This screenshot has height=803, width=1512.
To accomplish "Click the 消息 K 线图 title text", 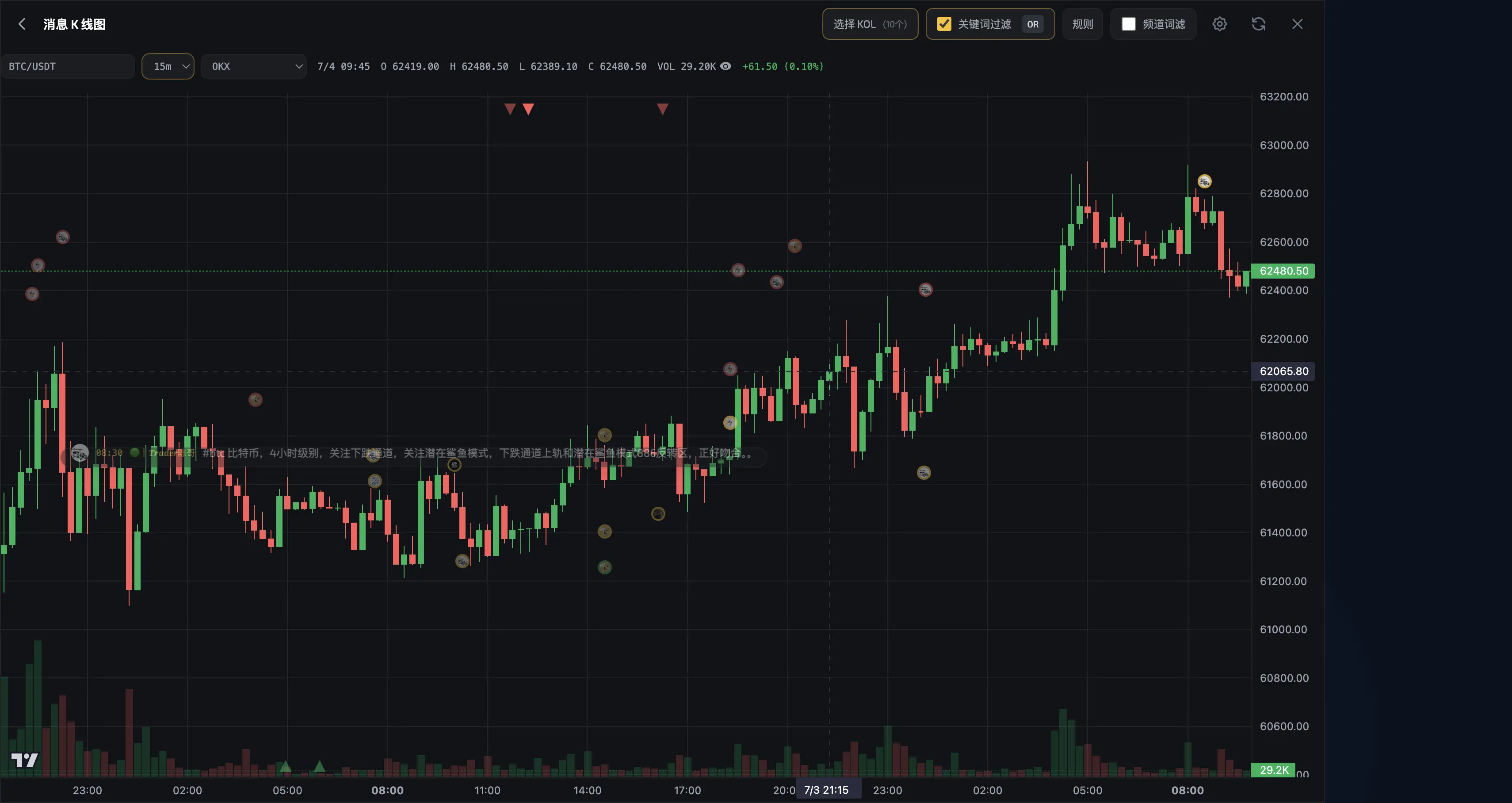I will pyautogui.click(x=75, y=24).
